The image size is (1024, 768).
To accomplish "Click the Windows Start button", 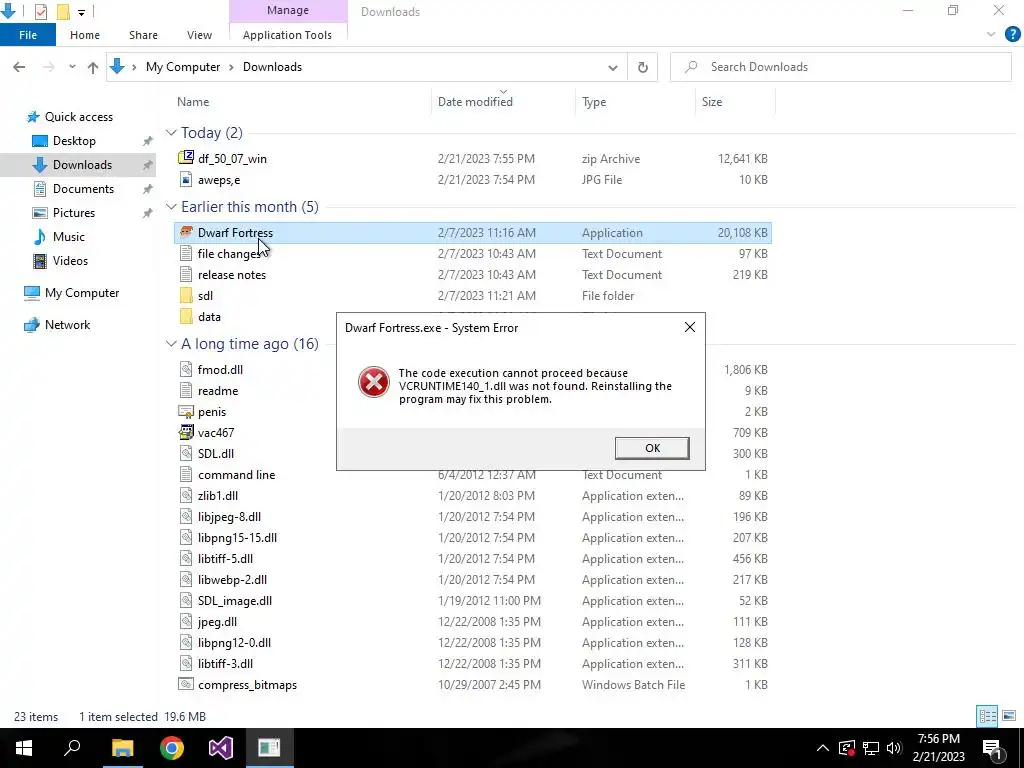I will pyautogui.click(x=24, y=748).
